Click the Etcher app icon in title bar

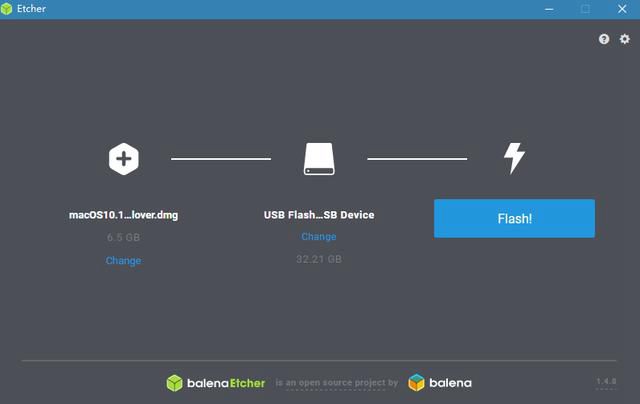click(7, 9)
